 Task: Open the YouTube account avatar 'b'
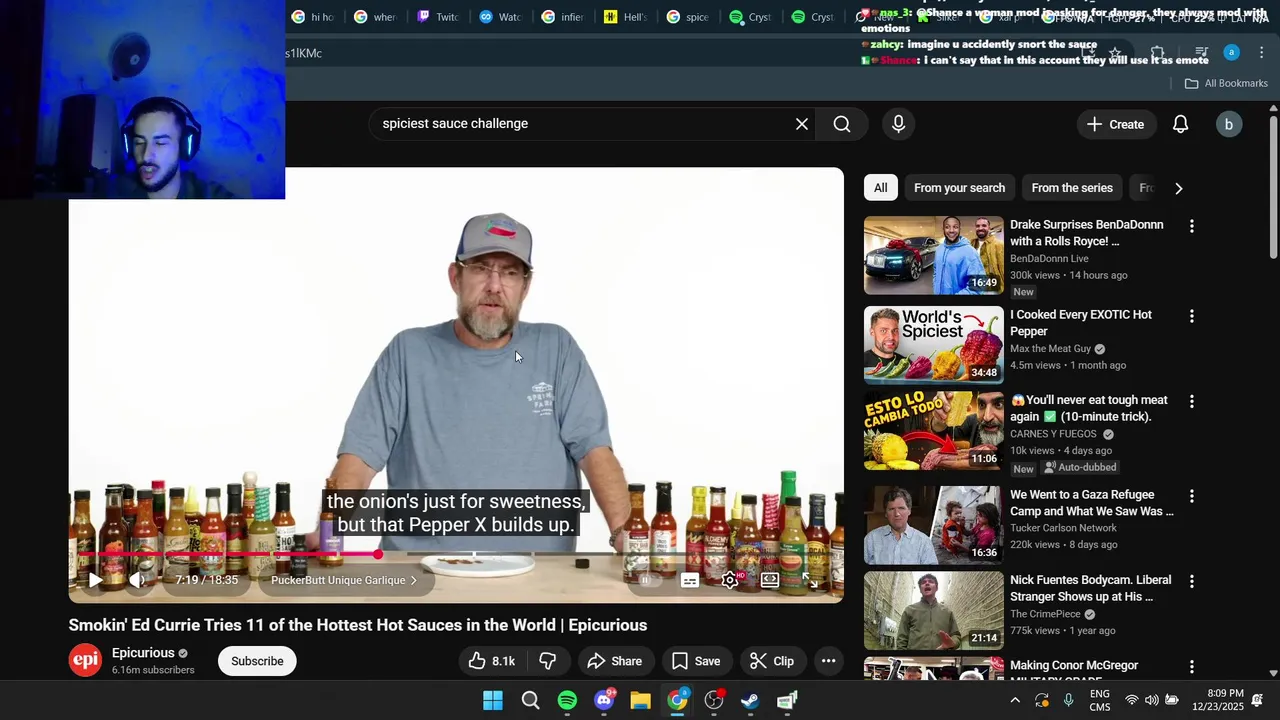pyautogui.click(x=1229, y=124)
